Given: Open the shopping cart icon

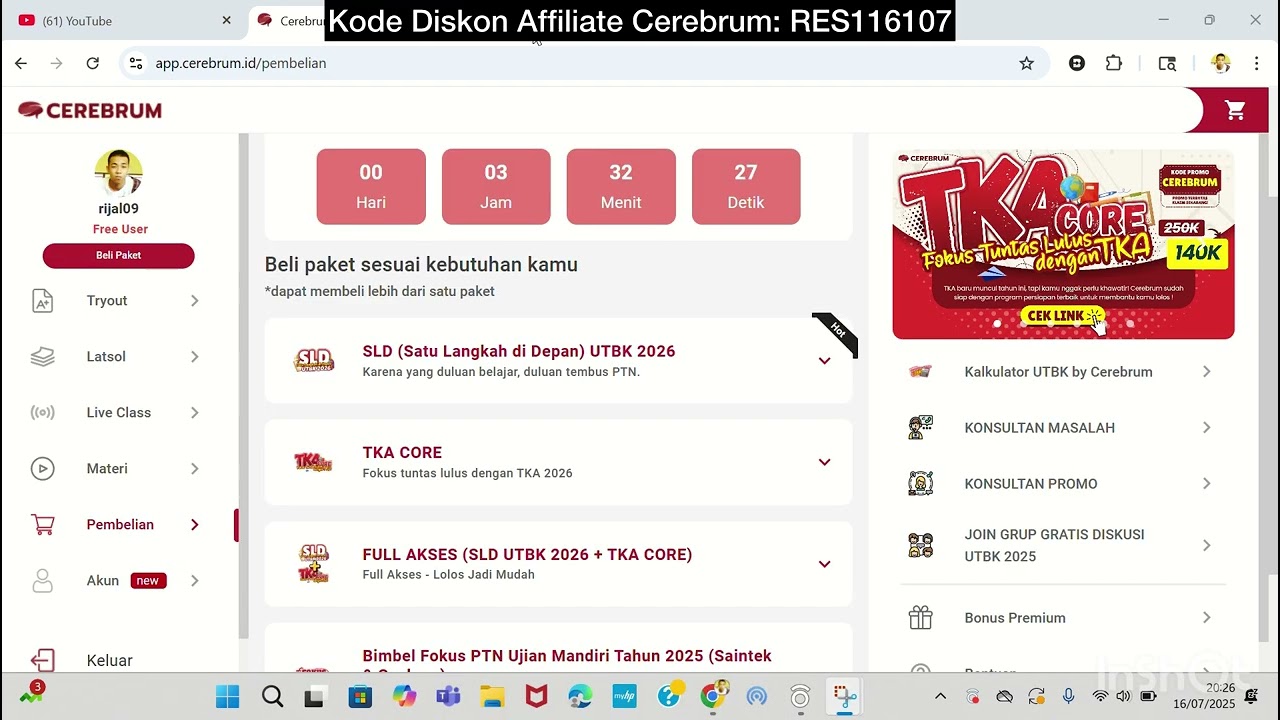Looking at the screenshot, I should [x=1235, y=110].
